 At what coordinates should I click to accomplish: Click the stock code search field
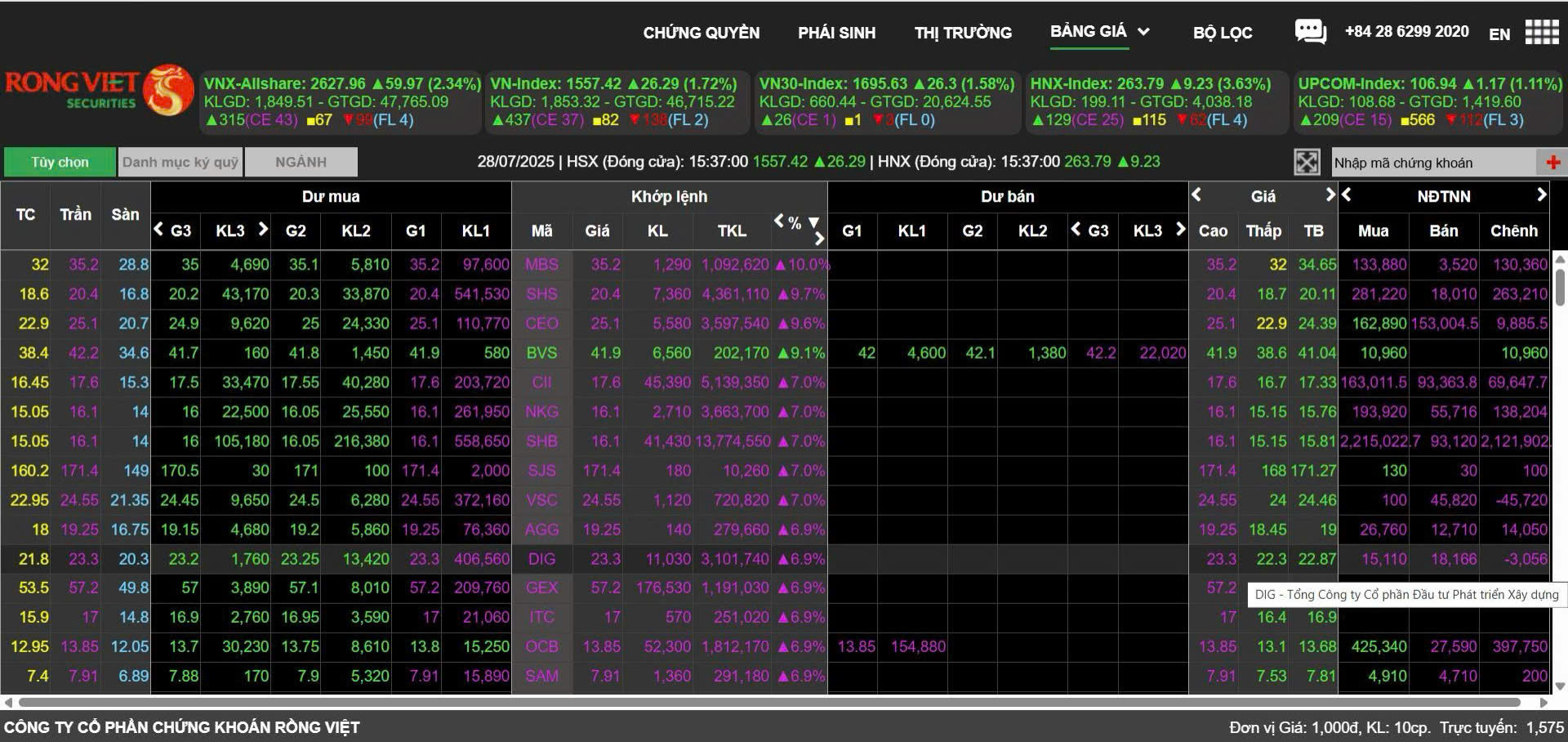[x=1433, y=163]
